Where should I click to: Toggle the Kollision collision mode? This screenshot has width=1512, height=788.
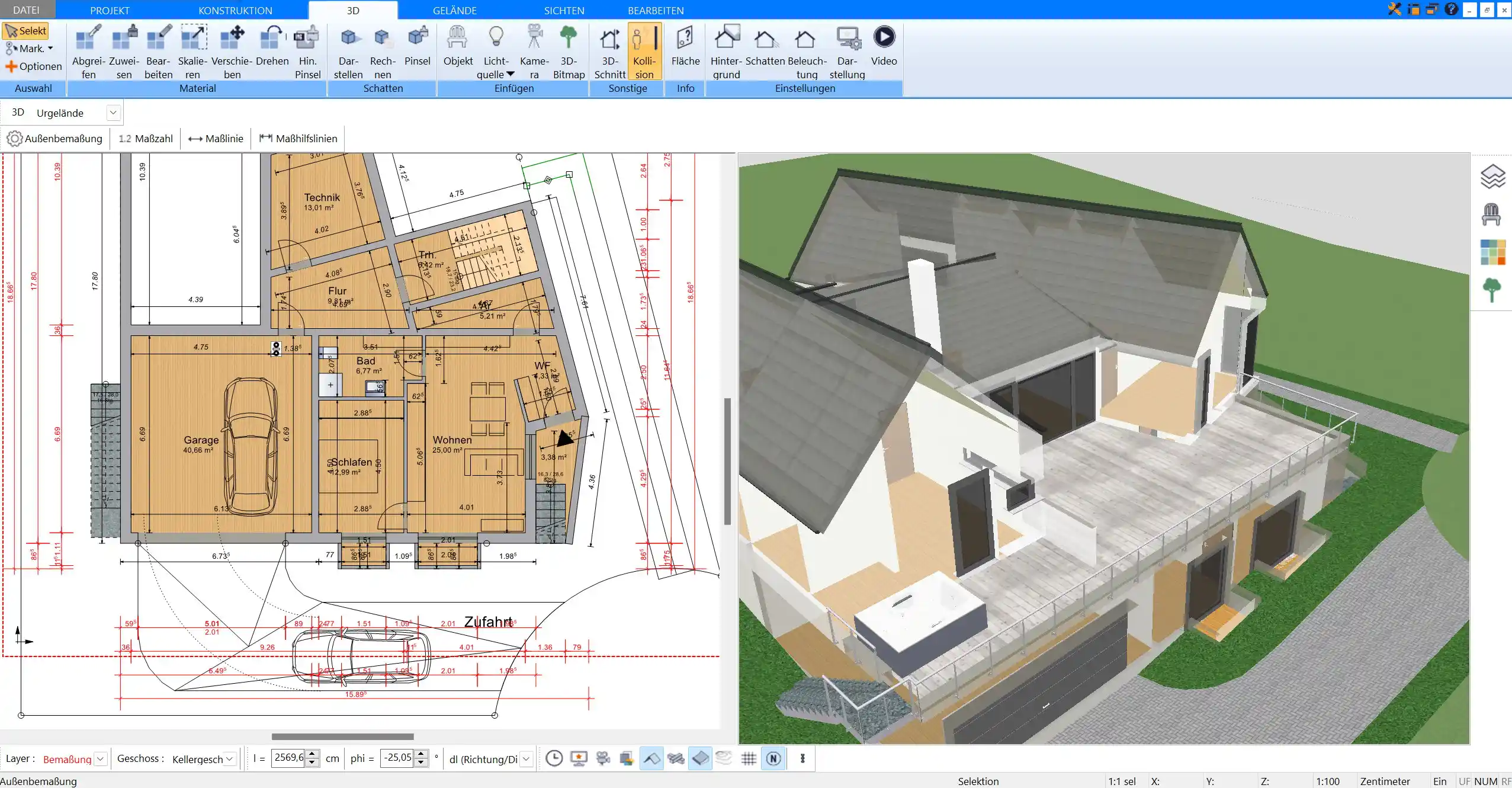(644, 52)
